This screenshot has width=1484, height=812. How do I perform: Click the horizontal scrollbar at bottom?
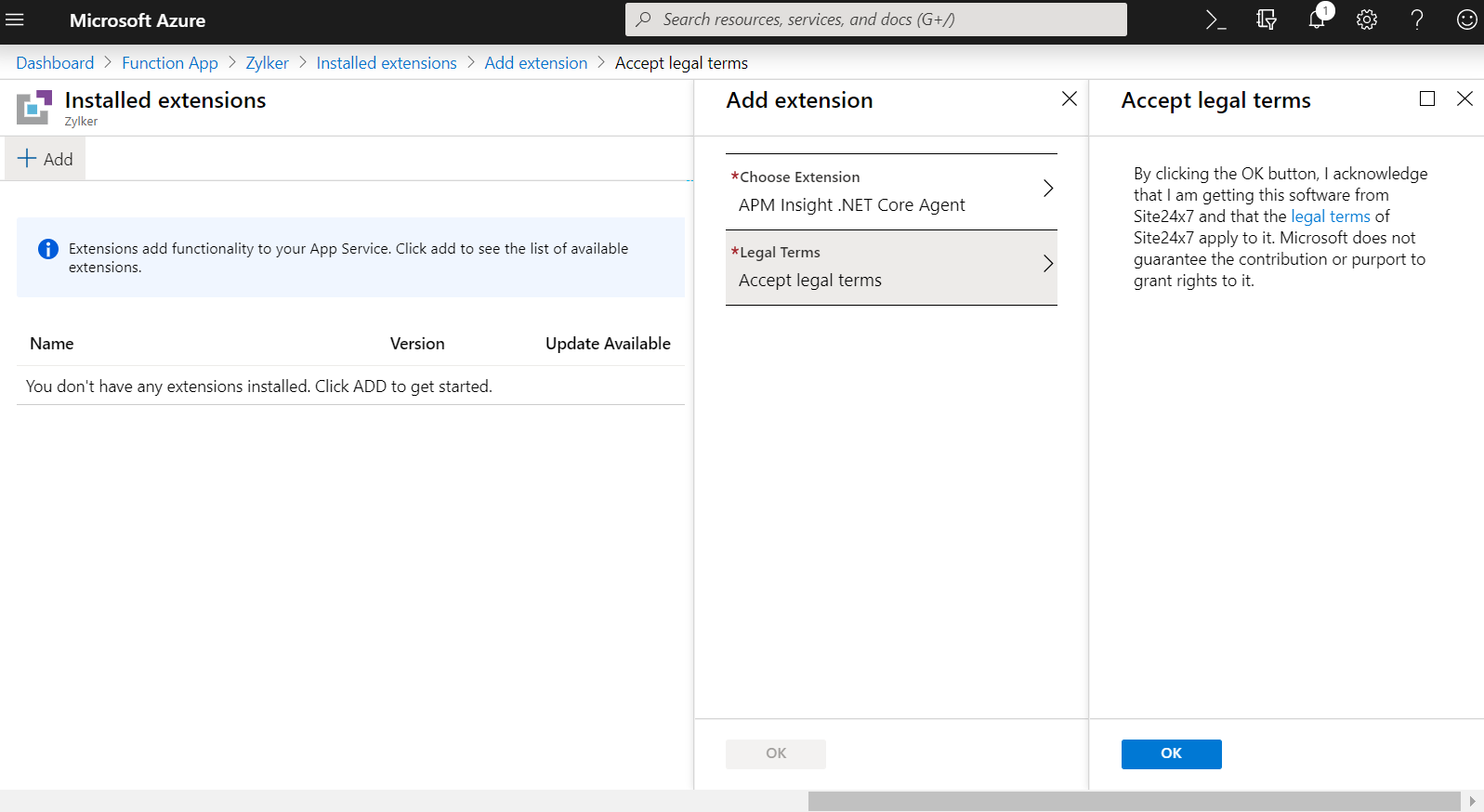pyautogui.click(x=1134, y=801)
